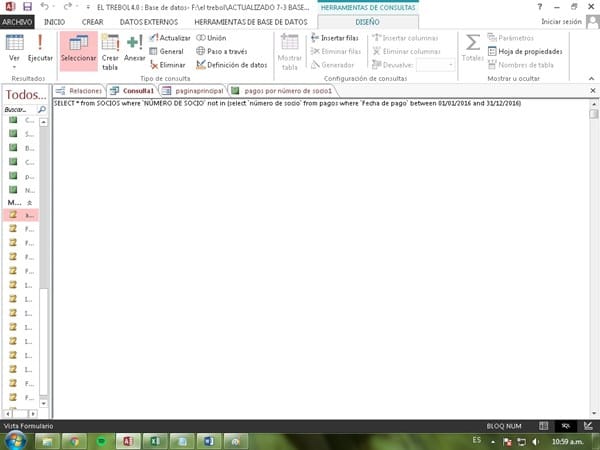
Task: Click Insertar filas
Action: [x=335, y=38]
